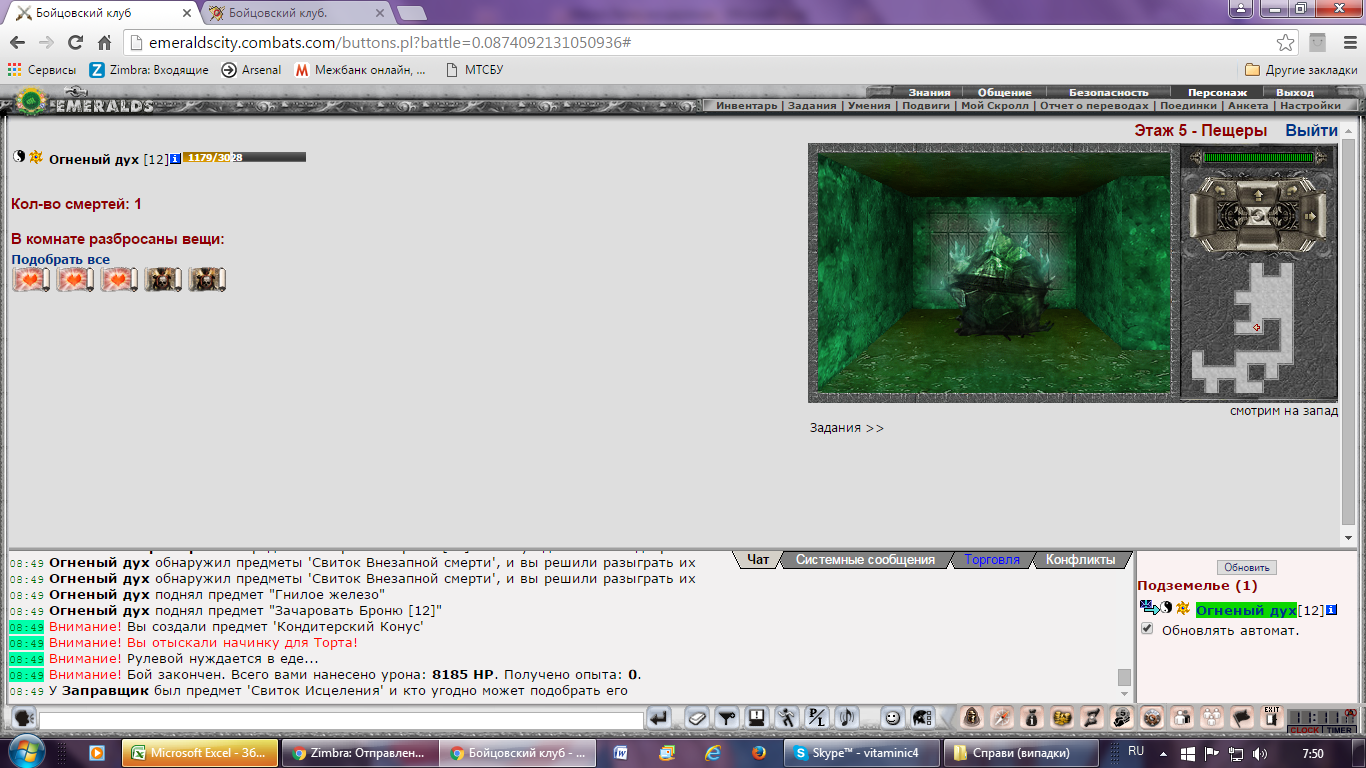1366x768 pixels.
Task: Go to browser home page
Action: 104,43
